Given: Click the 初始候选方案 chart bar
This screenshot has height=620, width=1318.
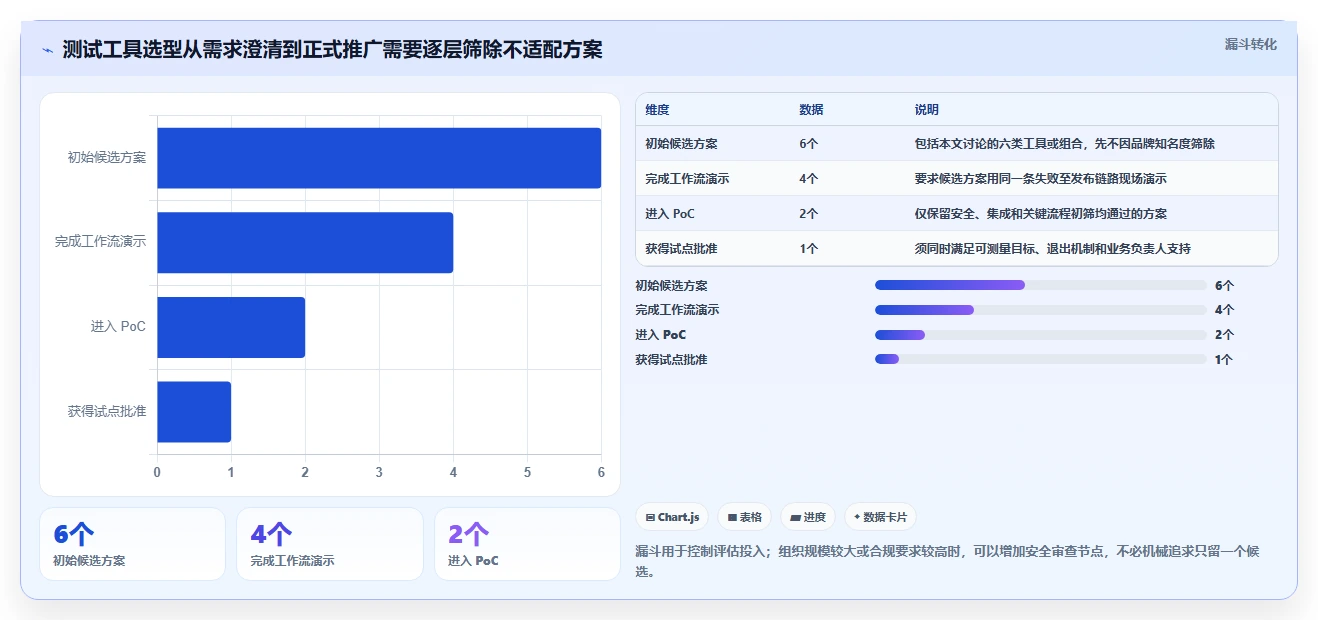Looking at the screenshot, I should point(379,158).
